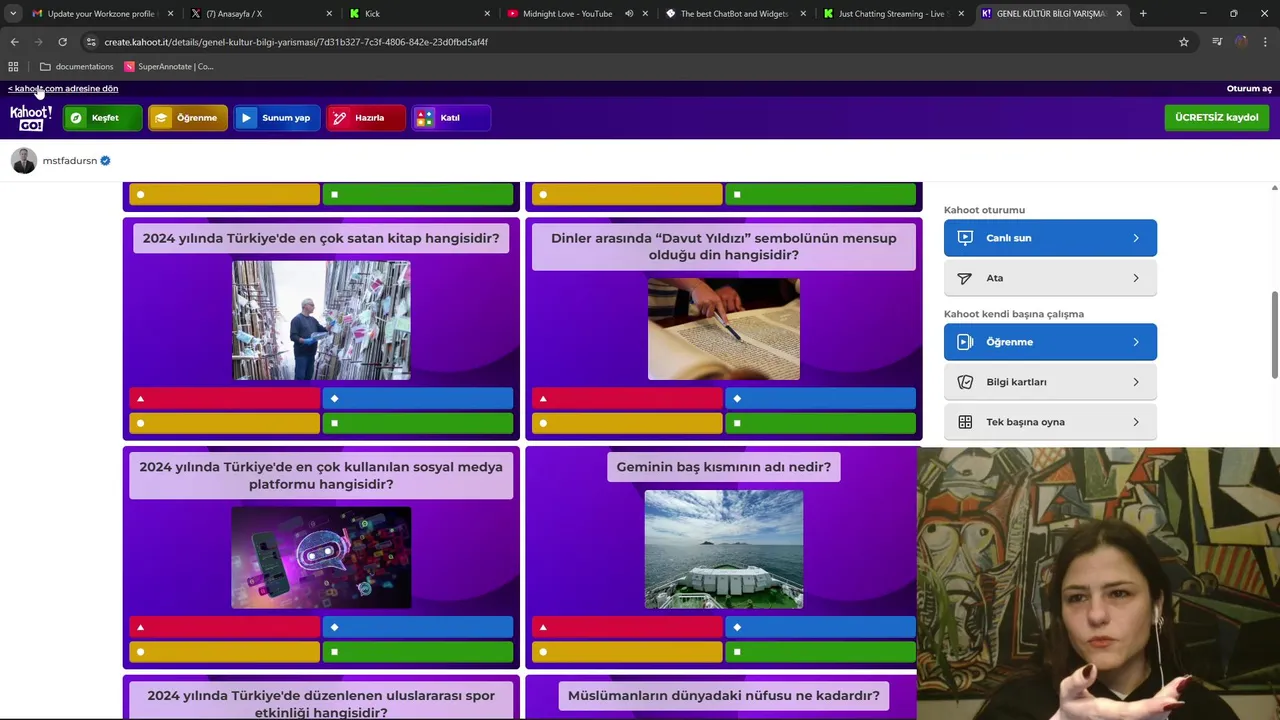Choose Tek başına oyna
The image size is (1280, 720).
1050,422
